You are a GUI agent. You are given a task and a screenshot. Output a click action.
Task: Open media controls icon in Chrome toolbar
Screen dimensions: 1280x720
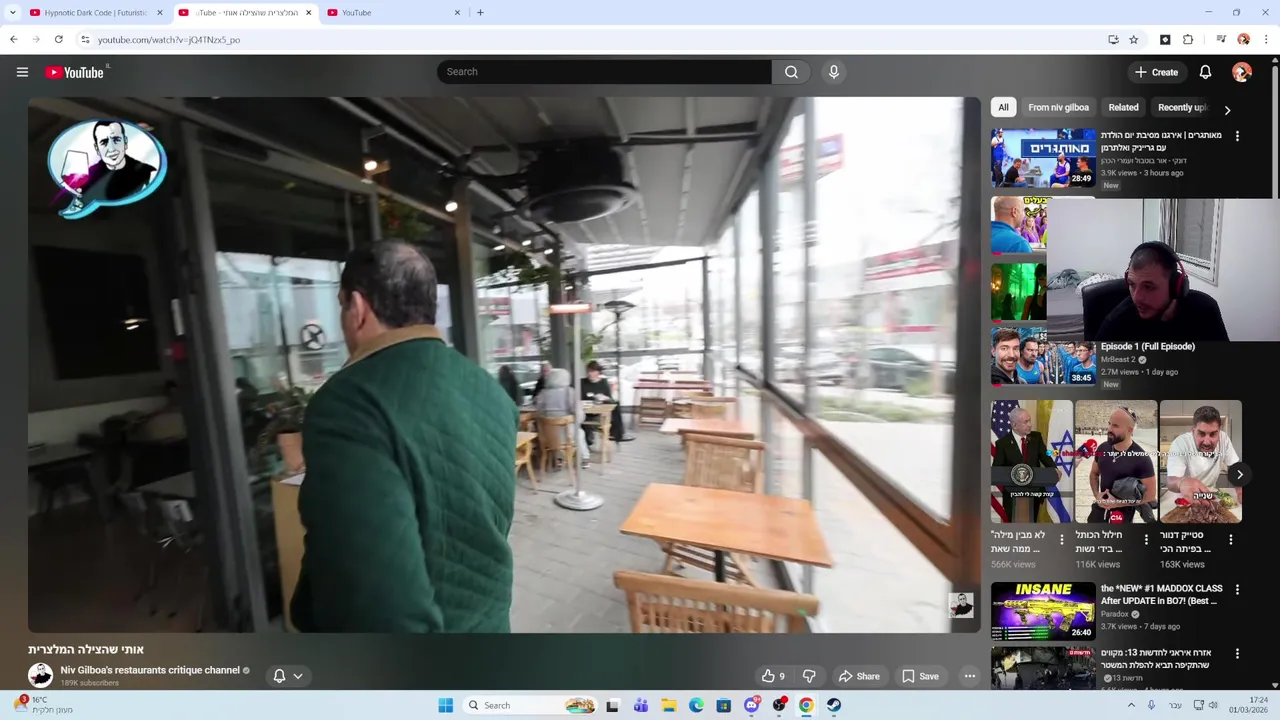coord(1221,40)
